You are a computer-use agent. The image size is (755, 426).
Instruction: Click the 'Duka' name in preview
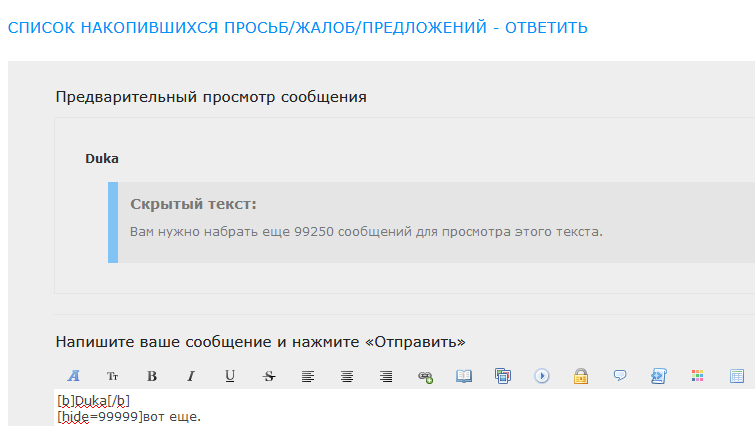point(102,158)
